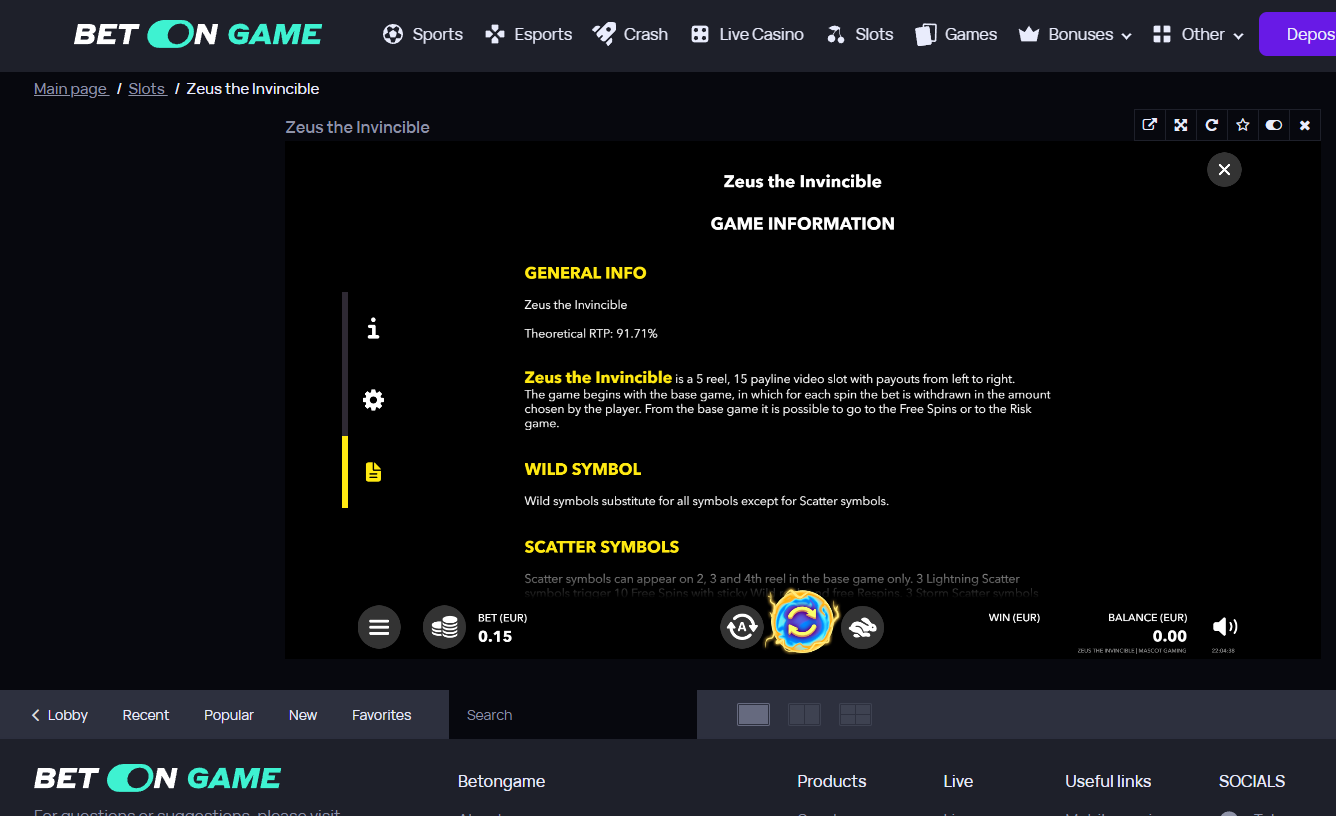Add Zeus the Invincible to favorites star

(x=1243, y=125)
